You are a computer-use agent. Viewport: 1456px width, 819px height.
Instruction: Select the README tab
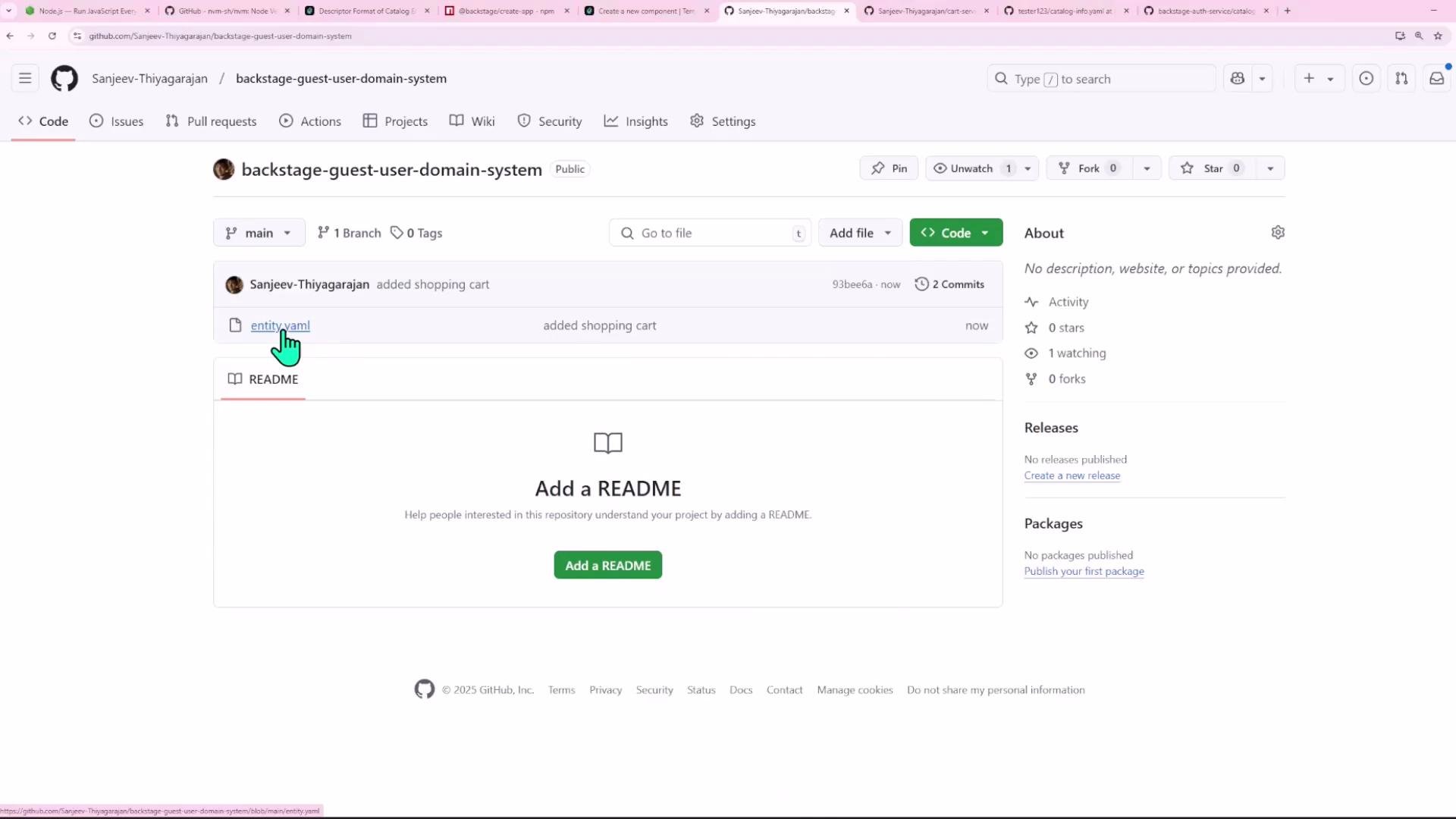tap(263, 379)
